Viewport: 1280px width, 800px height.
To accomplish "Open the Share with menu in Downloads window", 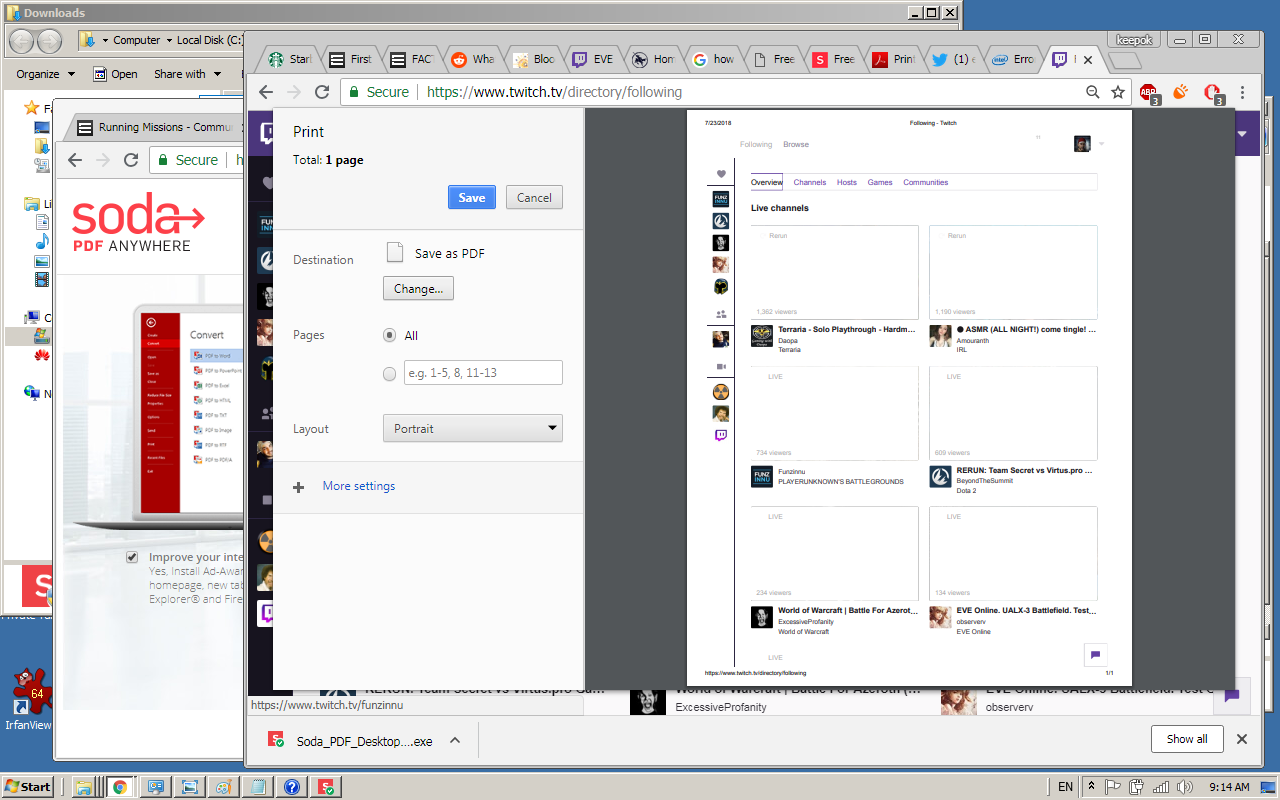I will [186, 74].
